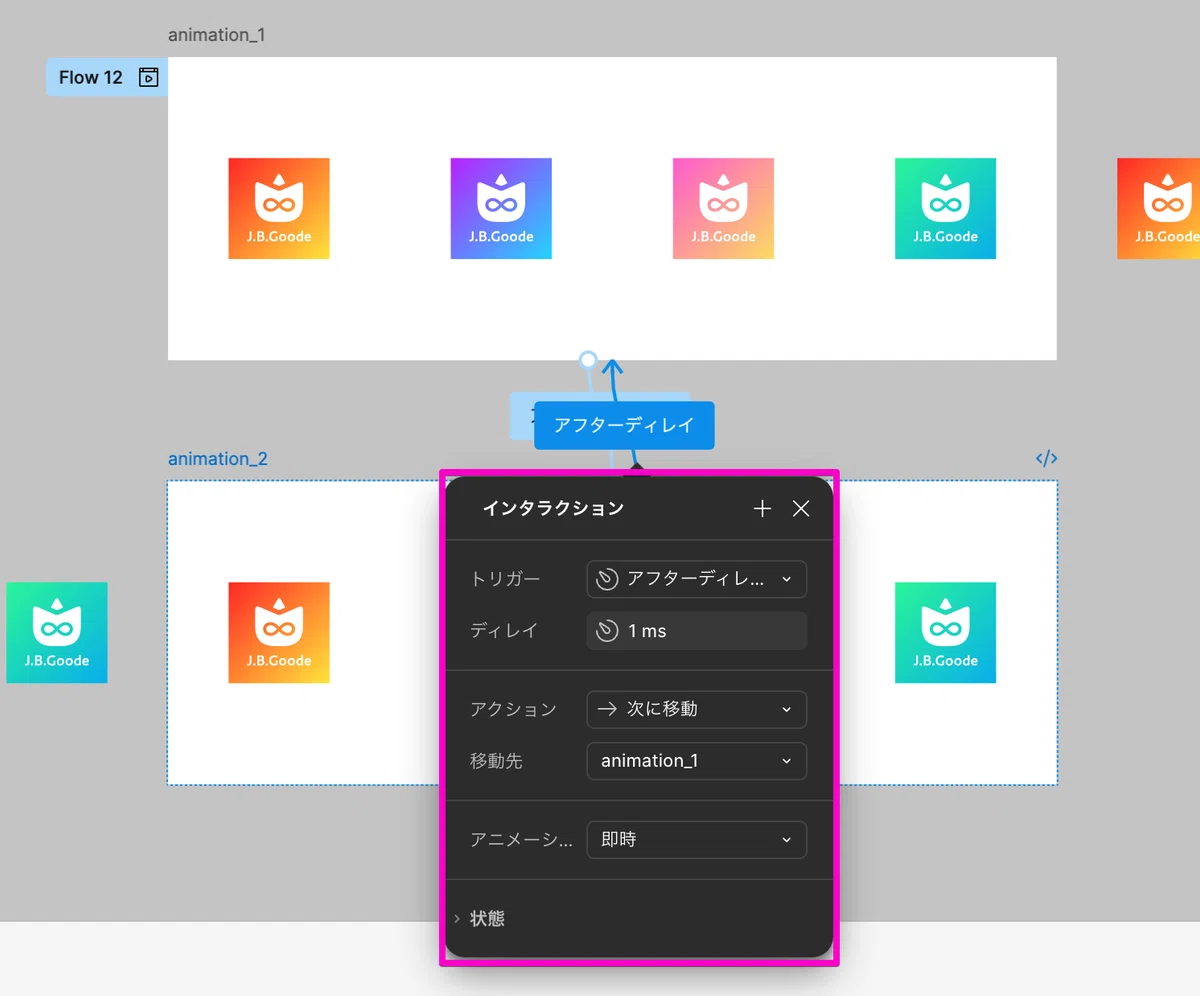Click the arrow icon in the アクション dropdown
Screen dimensions: 1200x996
[x=607, y=709]
